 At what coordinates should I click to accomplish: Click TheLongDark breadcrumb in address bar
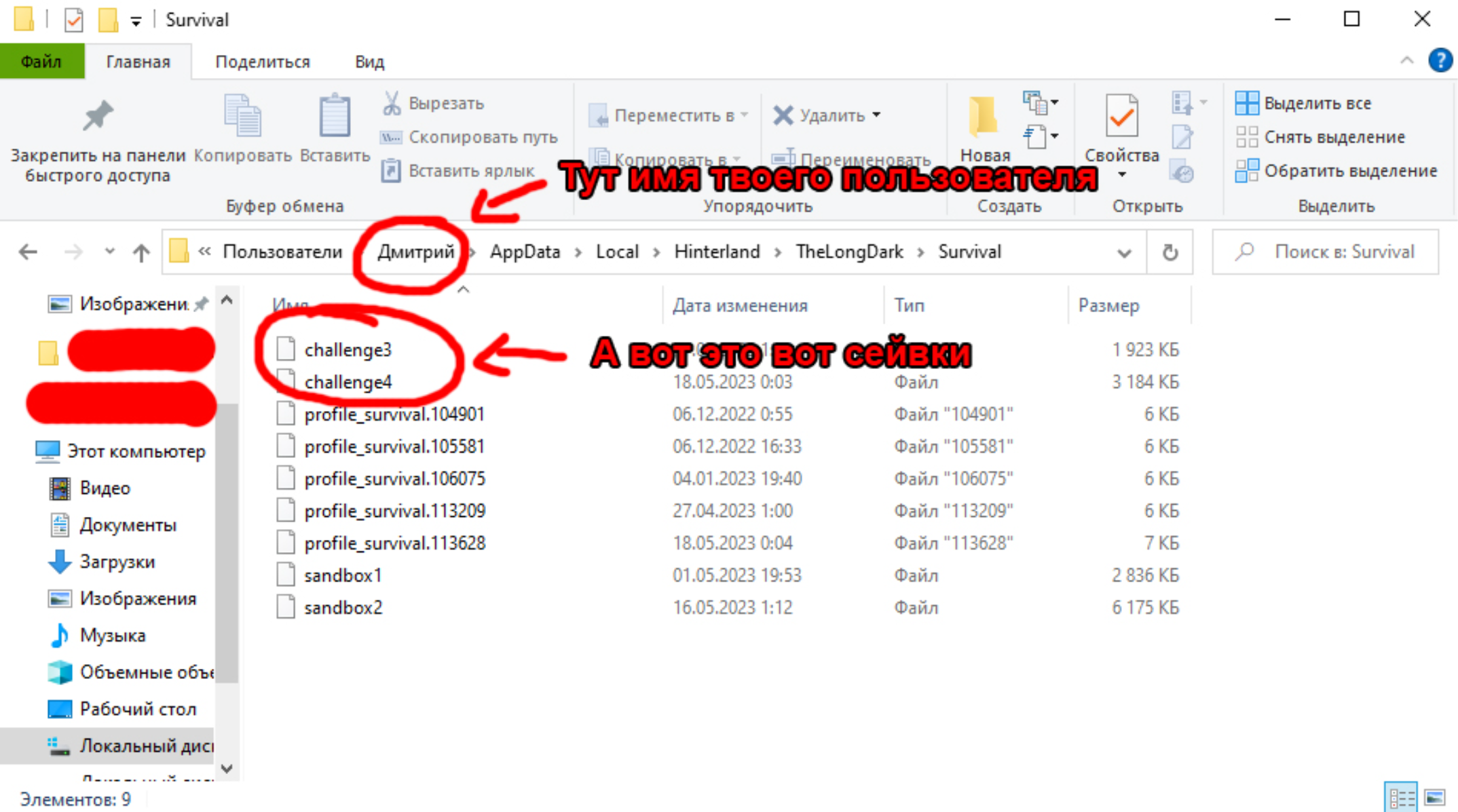849,252
